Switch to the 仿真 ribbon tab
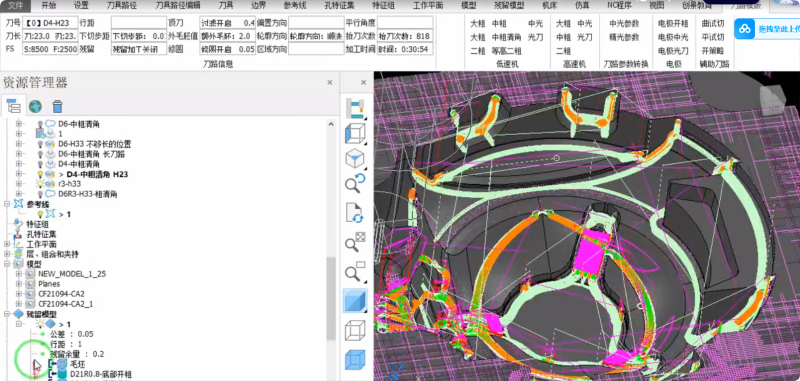The height and width of the screenshot is (381, 800). [582, 6]
